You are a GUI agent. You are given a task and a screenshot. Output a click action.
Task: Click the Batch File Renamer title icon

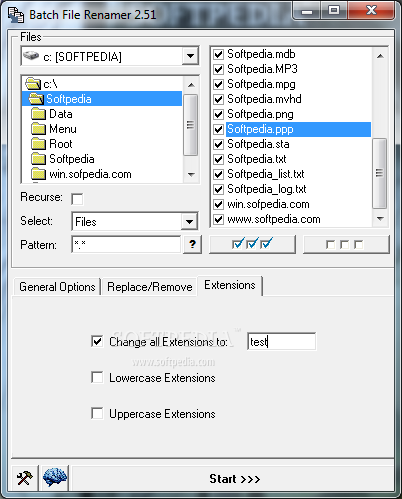click(x=16, y=15)
